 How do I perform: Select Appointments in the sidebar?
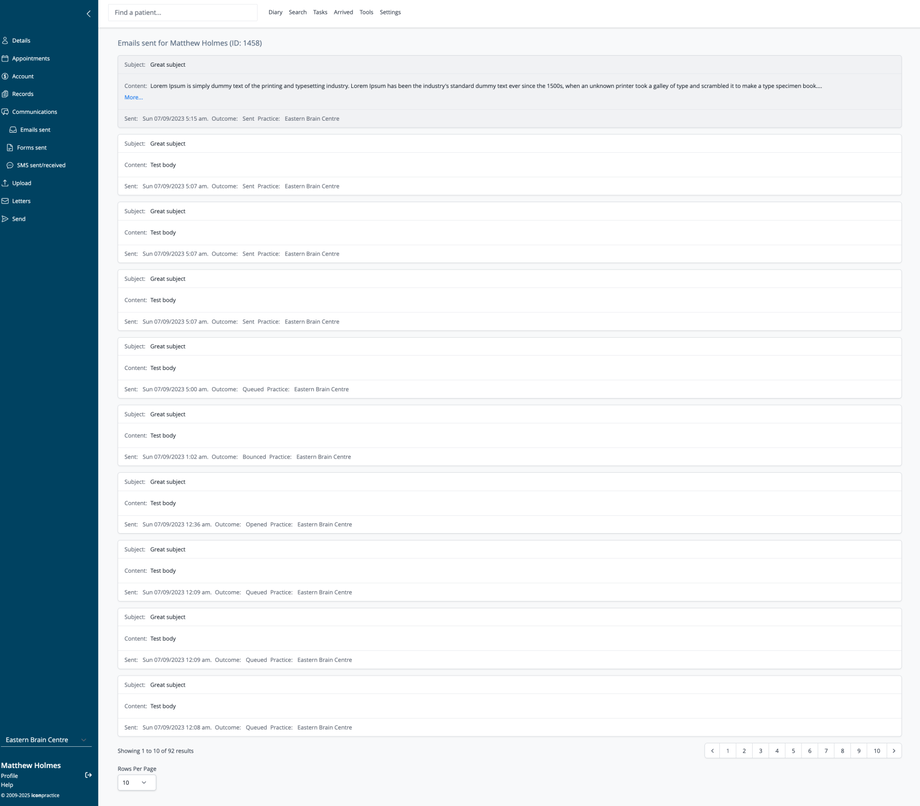(x=31, y=59)
